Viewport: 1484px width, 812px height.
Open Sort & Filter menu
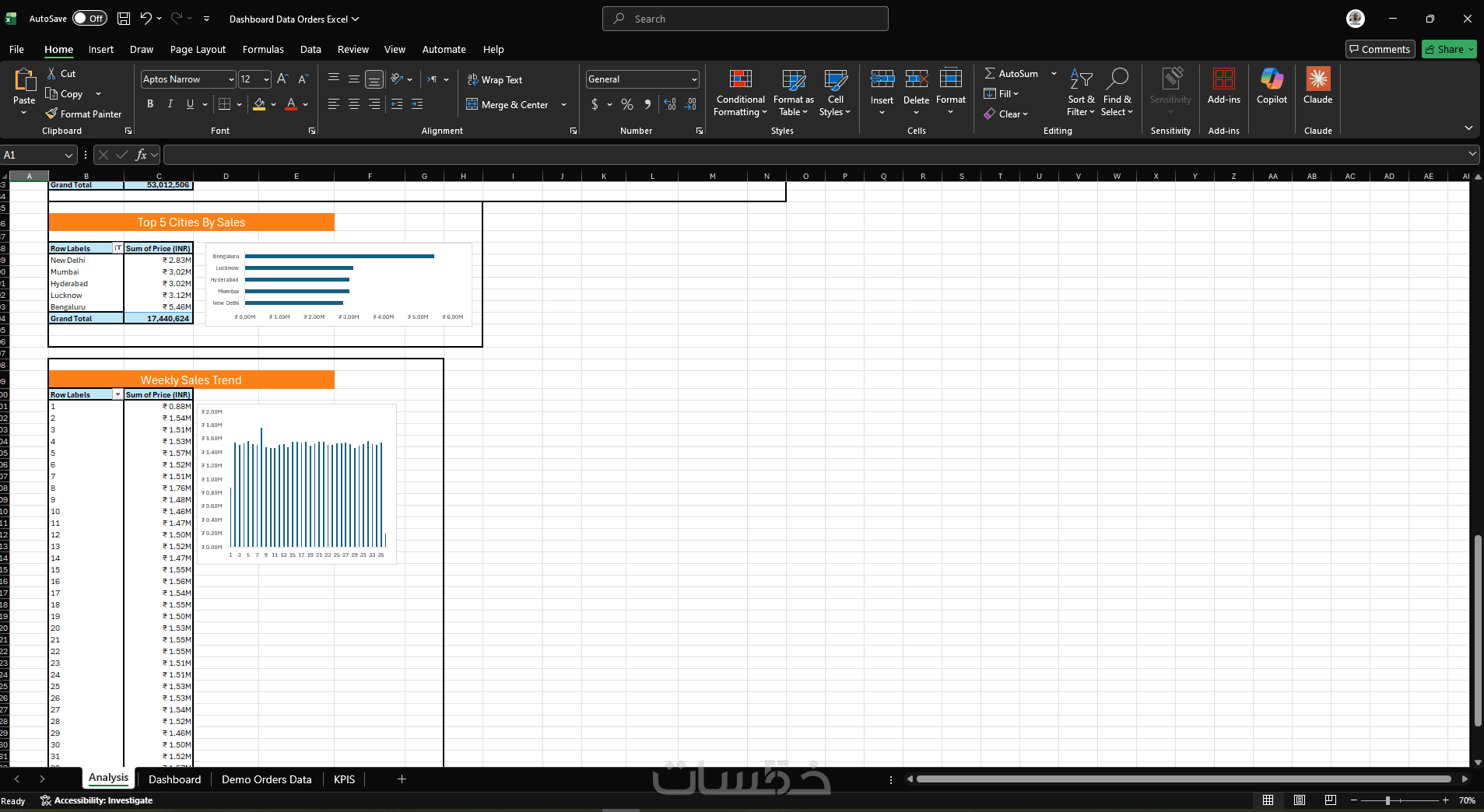click(x=1081, y=93)
